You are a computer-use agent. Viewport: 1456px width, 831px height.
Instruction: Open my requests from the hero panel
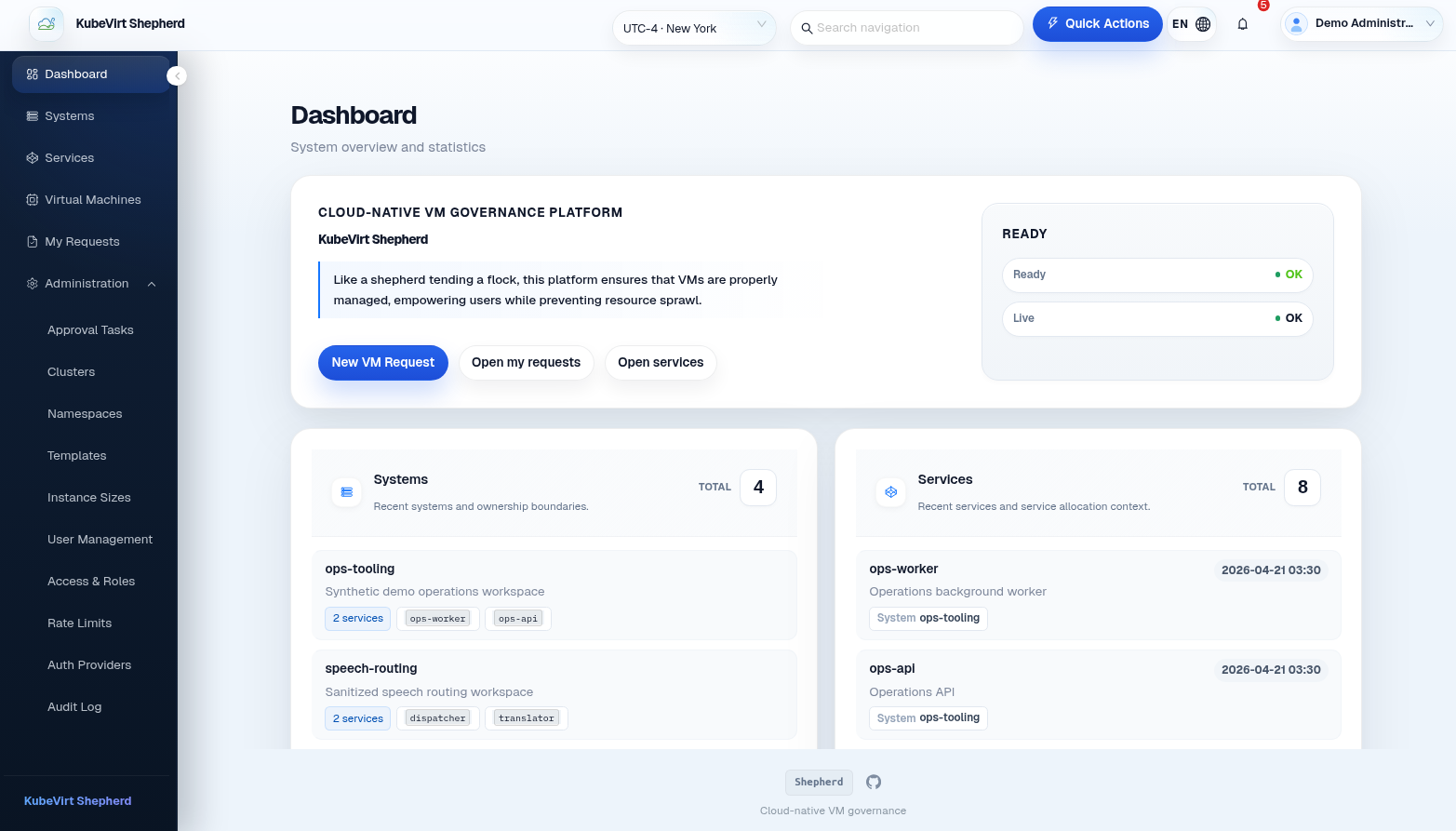pos(526,362)
